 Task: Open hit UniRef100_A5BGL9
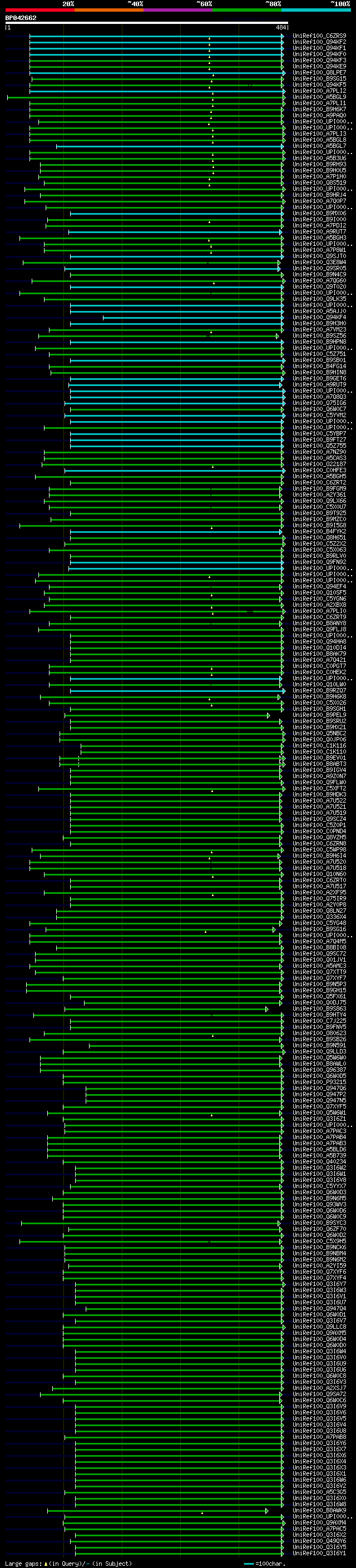coord(319,97)
